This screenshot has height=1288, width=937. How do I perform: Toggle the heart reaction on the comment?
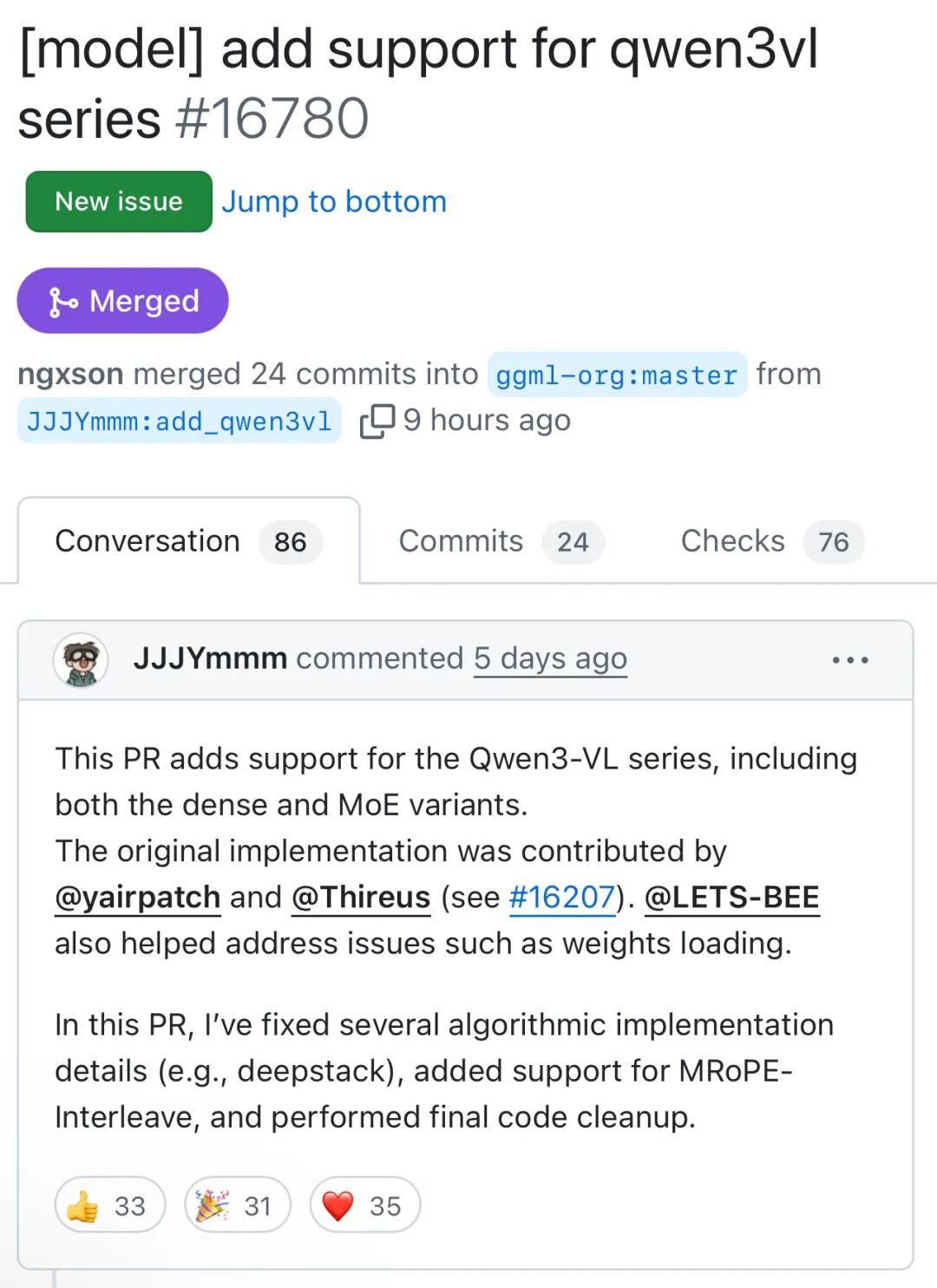[x=364, y=1205]
